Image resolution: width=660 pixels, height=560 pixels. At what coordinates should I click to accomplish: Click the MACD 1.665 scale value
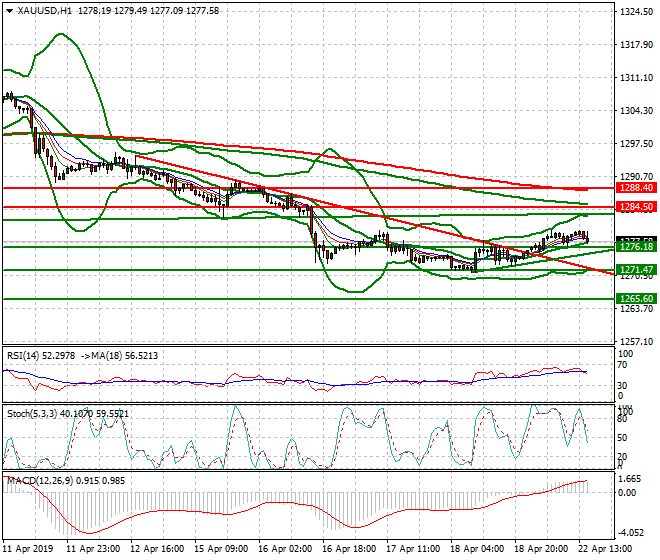click(631, 479)
